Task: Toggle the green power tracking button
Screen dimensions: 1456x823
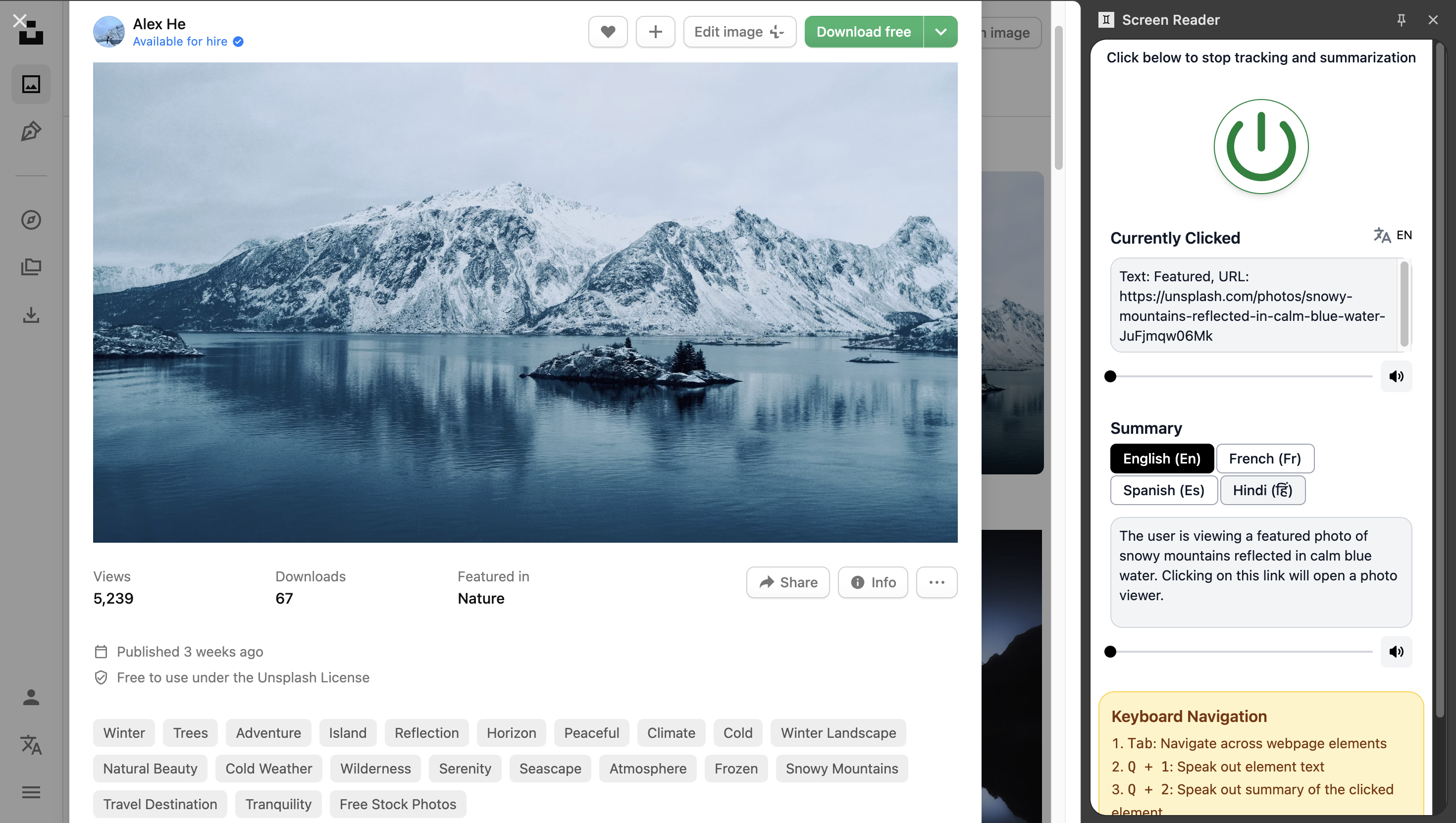Action: point(1261,147)
